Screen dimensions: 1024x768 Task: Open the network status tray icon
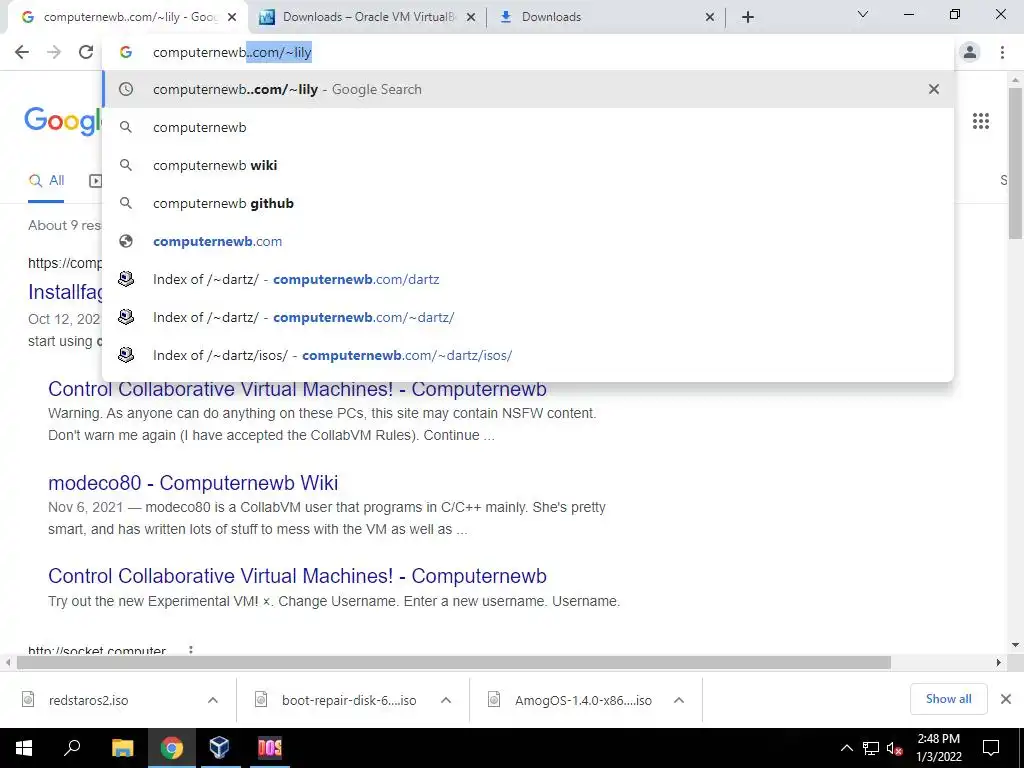[871, 748]
